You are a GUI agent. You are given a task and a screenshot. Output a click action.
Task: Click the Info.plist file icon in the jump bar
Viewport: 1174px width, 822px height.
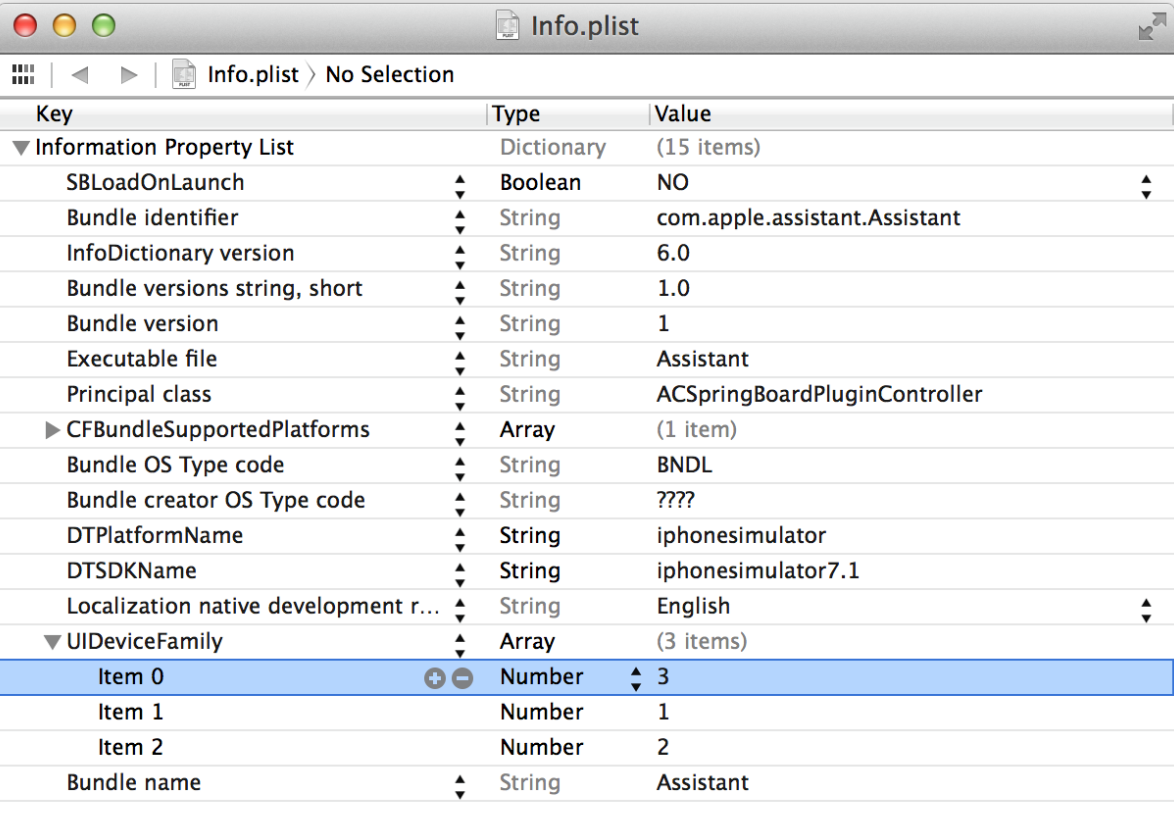click(x=184, y=75)
